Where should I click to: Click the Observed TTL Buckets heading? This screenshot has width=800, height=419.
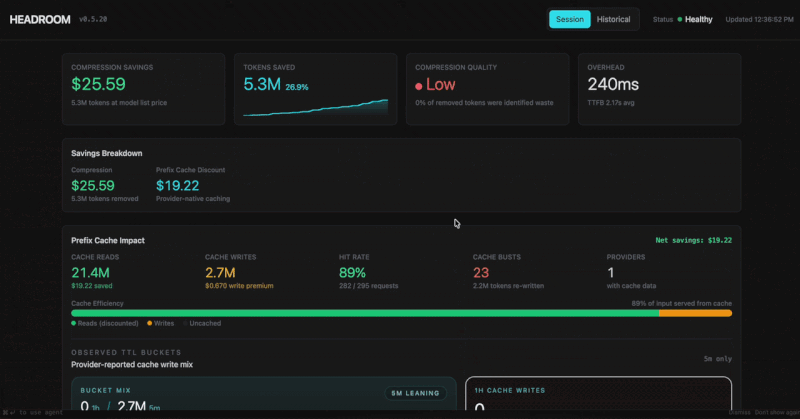pyautogui.click(x=126, y=353)
